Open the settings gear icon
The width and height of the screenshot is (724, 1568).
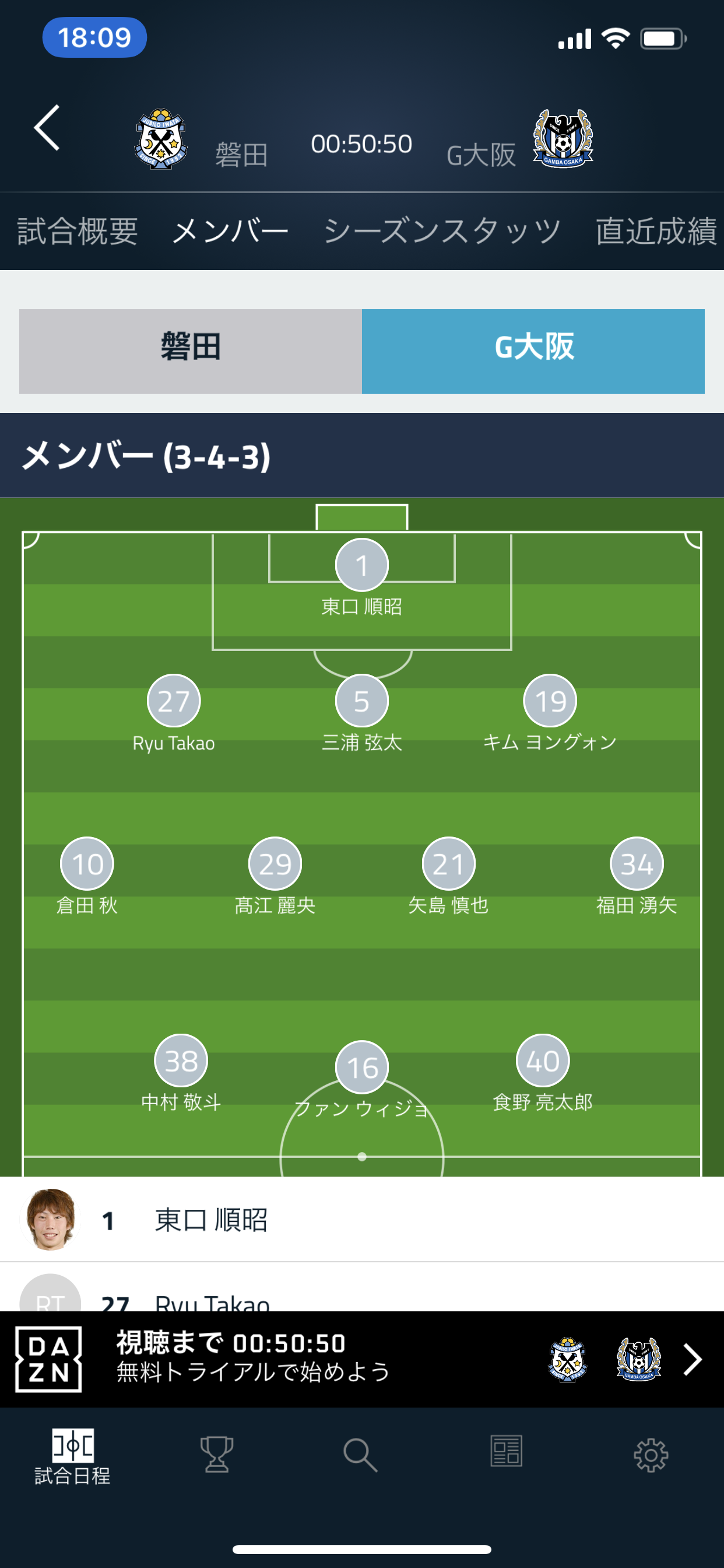click(651, 1455)
